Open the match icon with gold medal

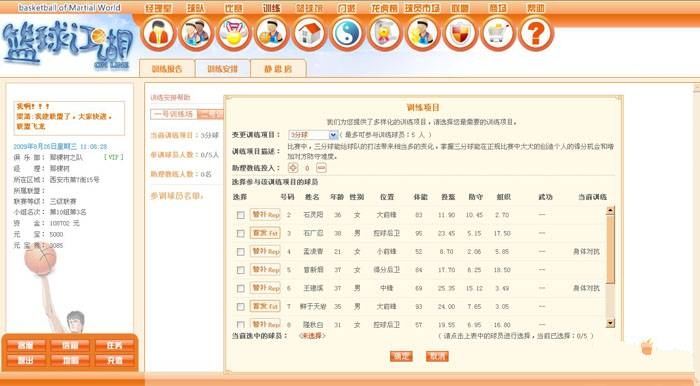[233, 34]
